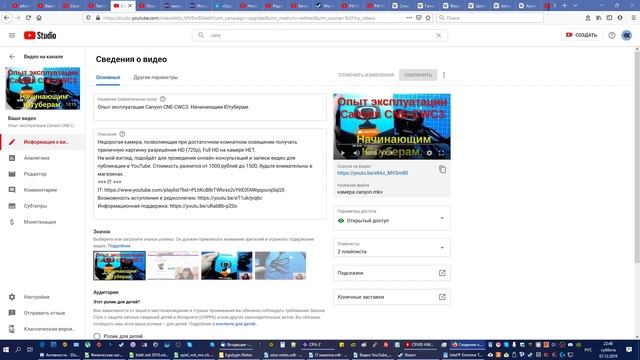640x360 pixels.
Task: Select the Основные tab
Action: [x=108, y=77]
